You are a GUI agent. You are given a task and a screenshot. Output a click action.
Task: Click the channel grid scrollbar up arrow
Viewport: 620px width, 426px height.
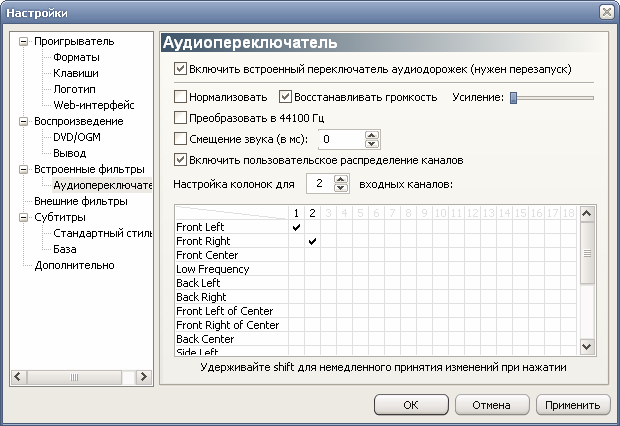click(587, 214)
